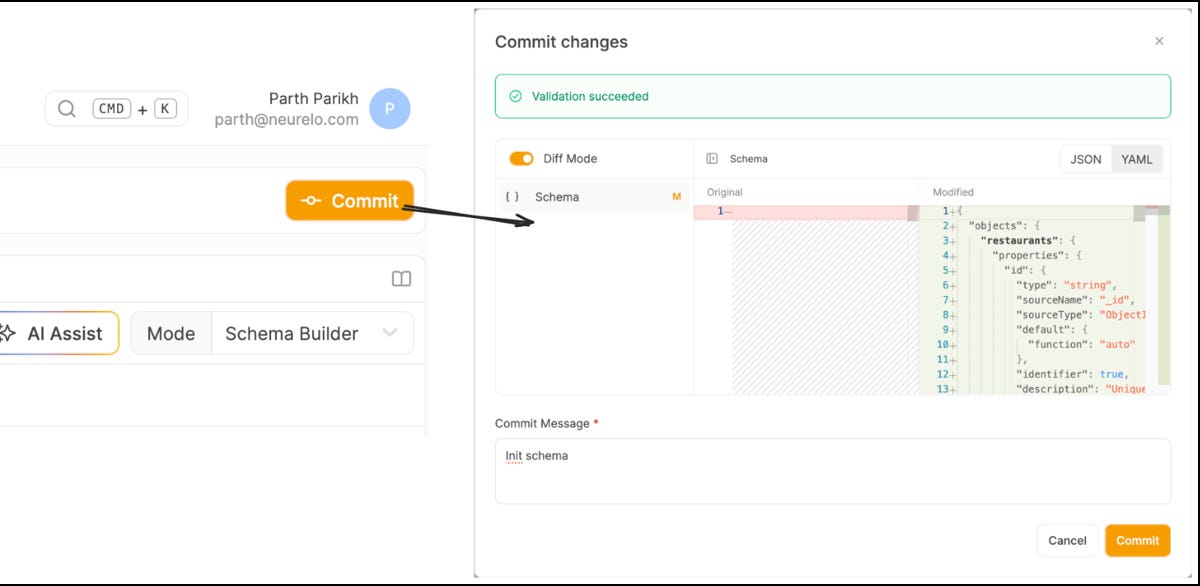Switch to the YAML tab
1200x586 pixels.
(1138, 158)
